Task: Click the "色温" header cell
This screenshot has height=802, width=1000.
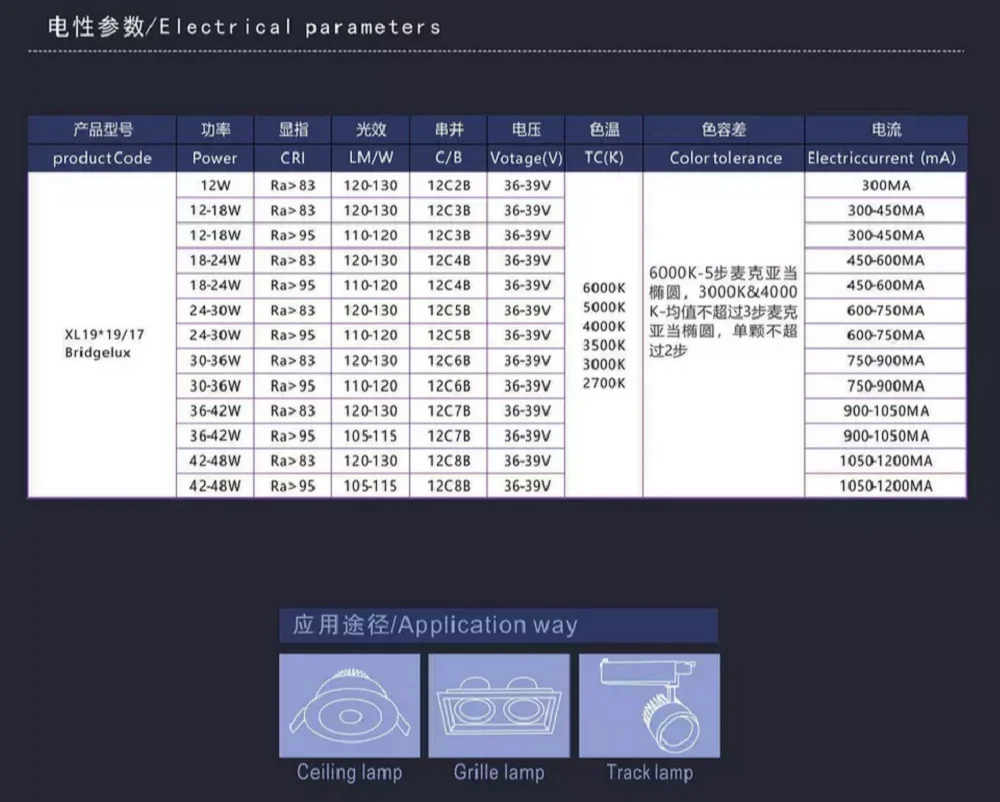Action: 605,130
